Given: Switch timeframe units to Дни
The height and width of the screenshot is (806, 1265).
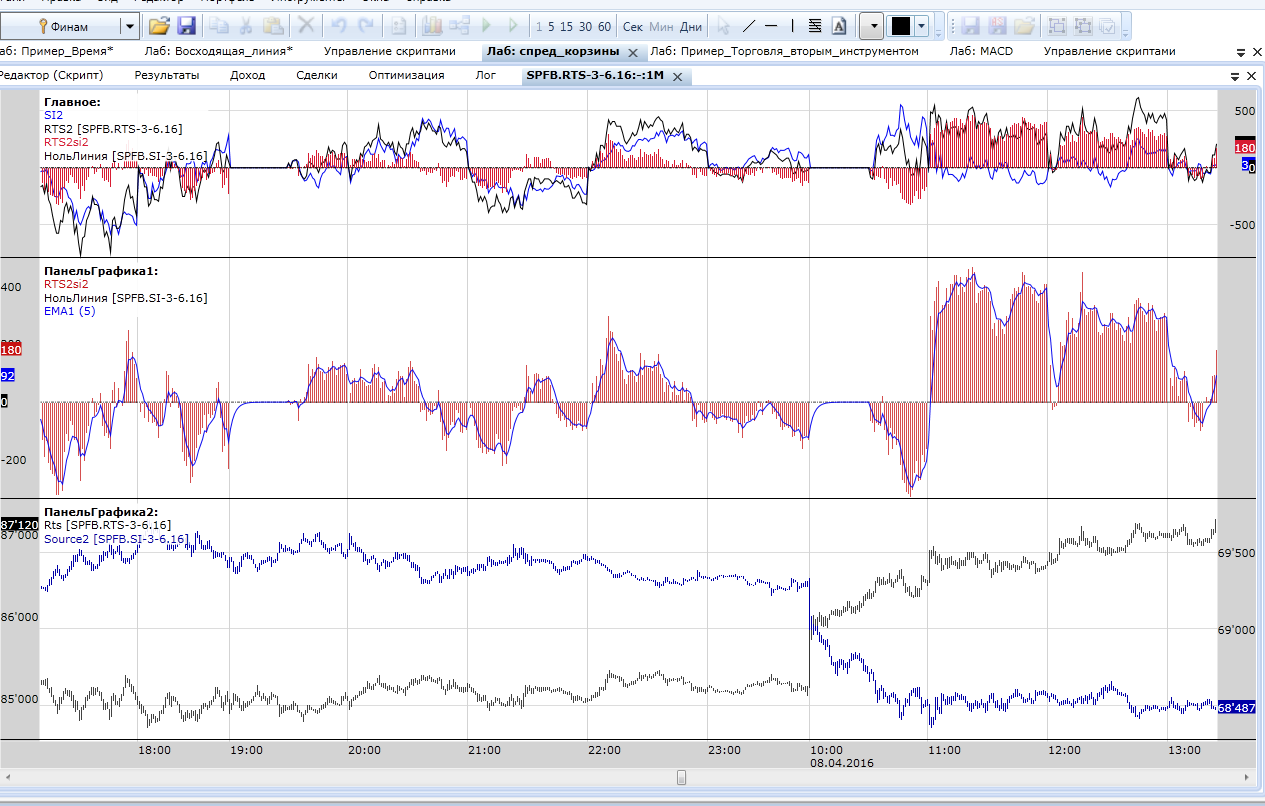Looking at the screenshot, I should 691,27.
